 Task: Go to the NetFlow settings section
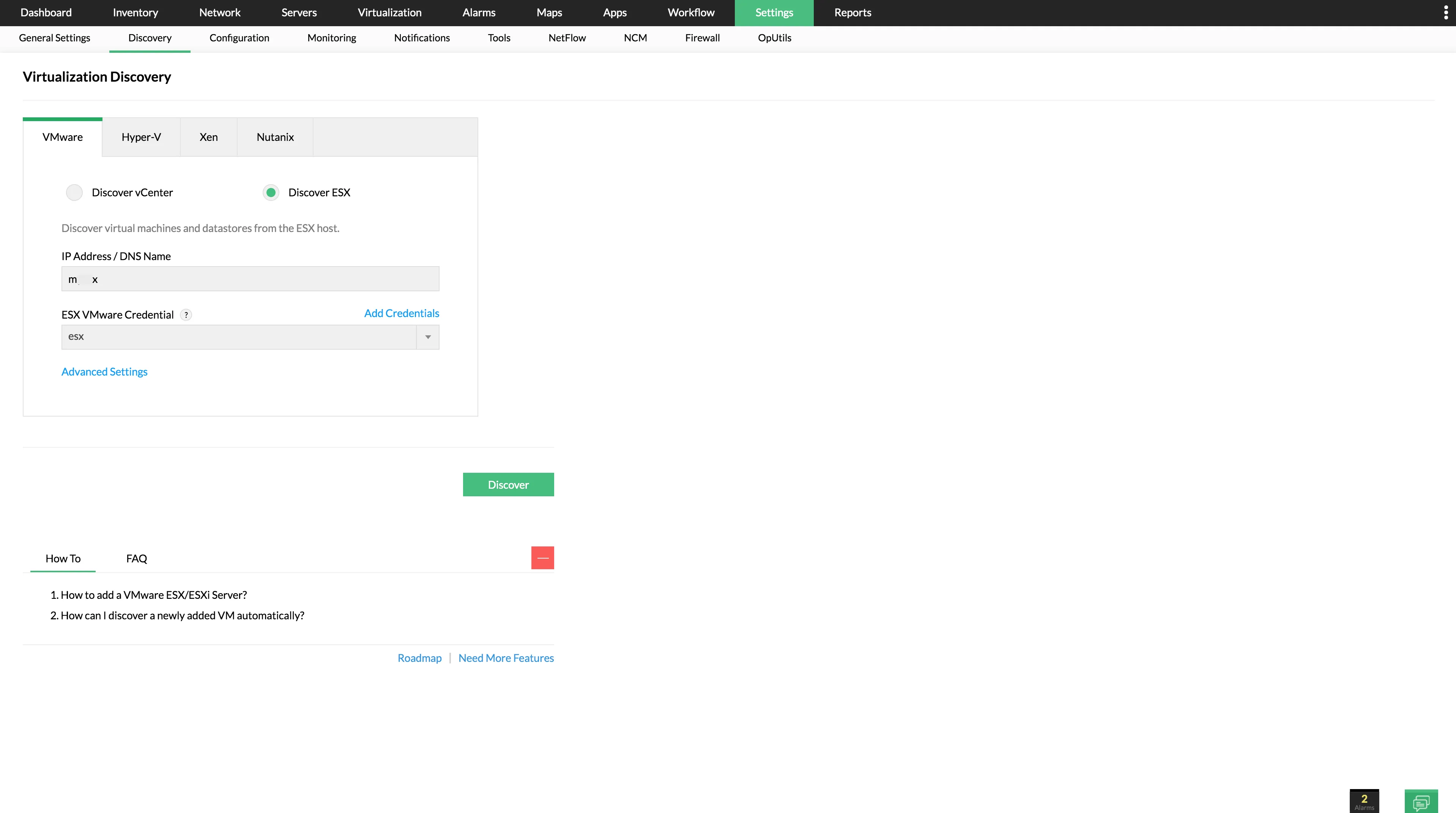pos(566,38)
